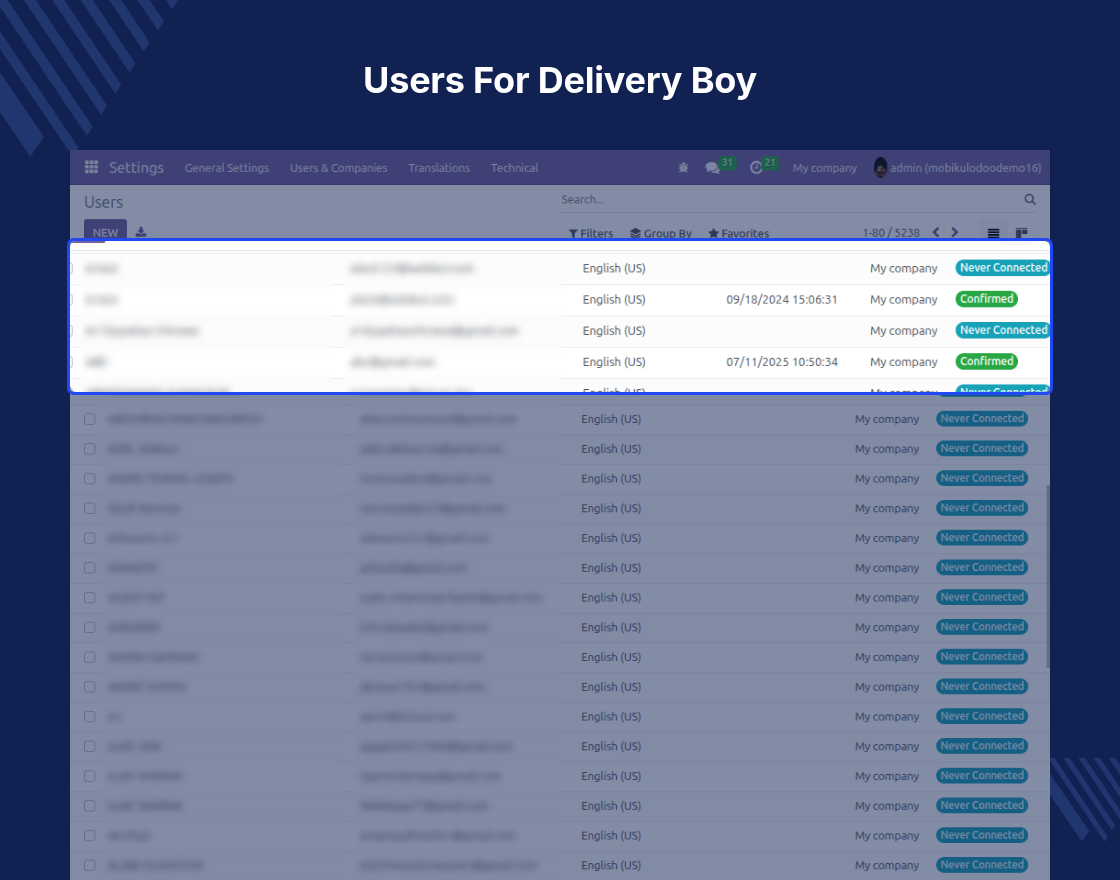Open the Group By dropdown
Viewport: 1120px width, 880px height.
point(661,233)
